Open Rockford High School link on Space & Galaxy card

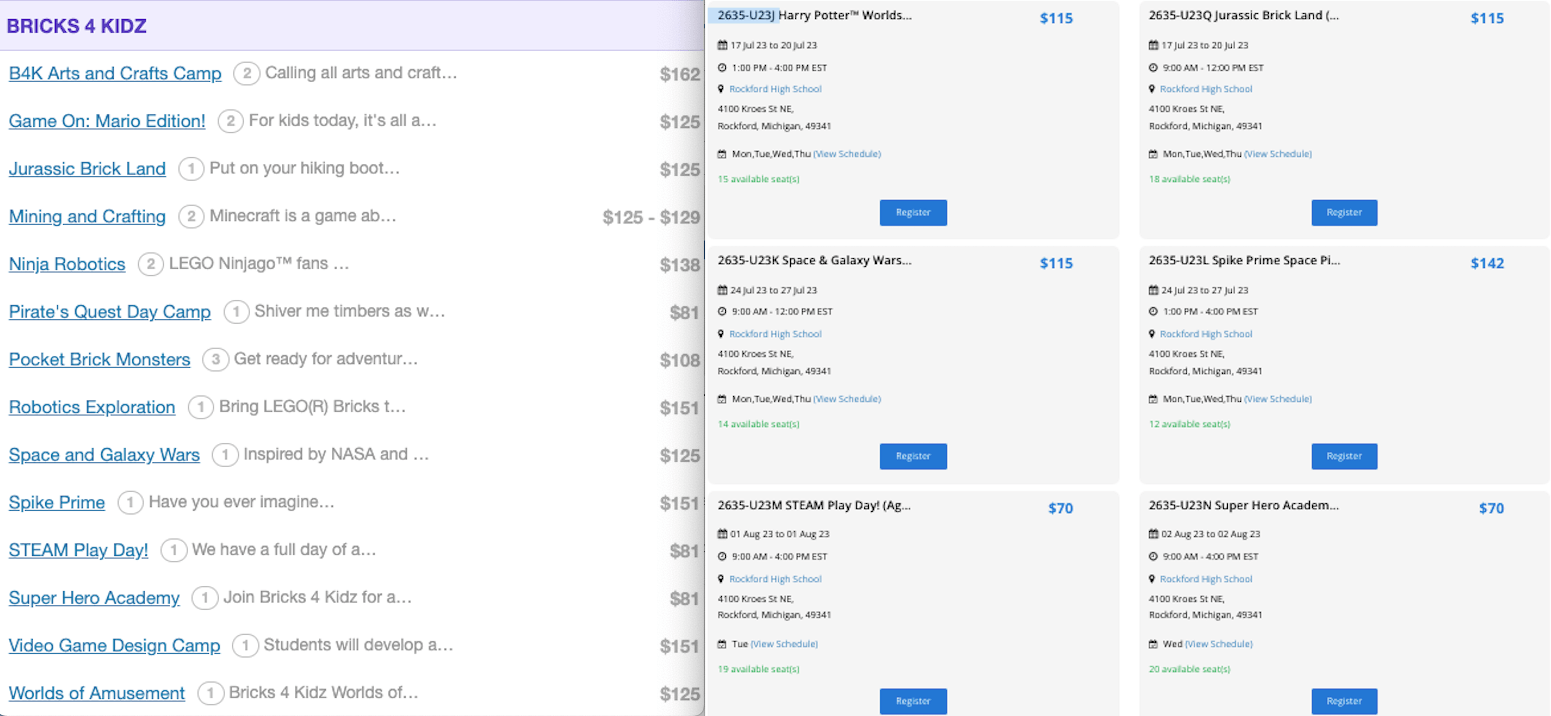775,334
